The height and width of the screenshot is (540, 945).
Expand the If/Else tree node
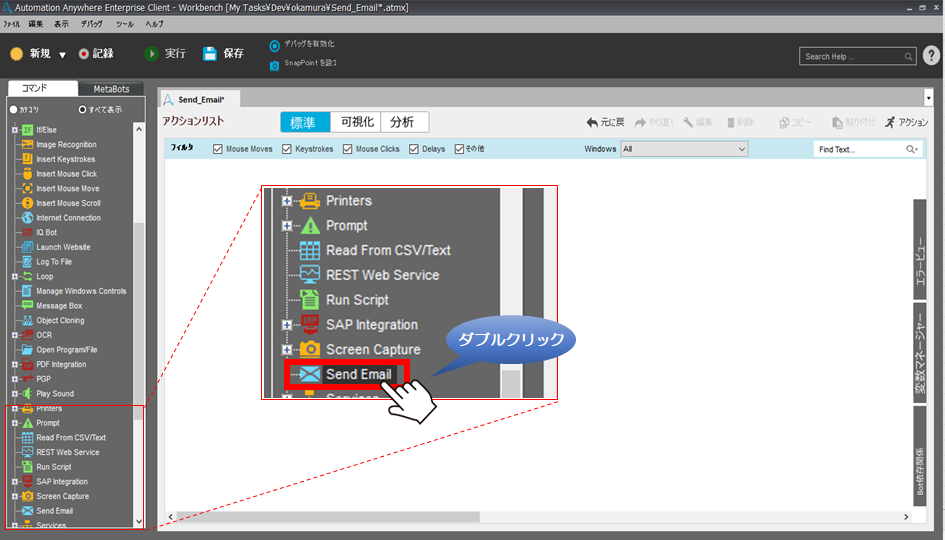click(15, 130)
